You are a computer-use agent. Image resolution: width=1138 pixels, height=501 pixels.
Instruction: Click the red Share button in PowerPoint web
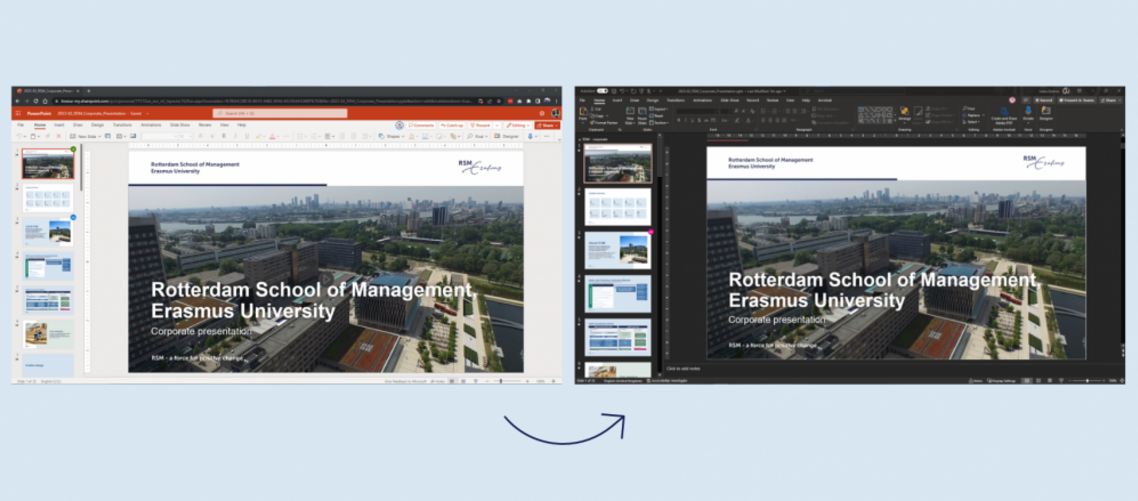[x=547, y=126]
